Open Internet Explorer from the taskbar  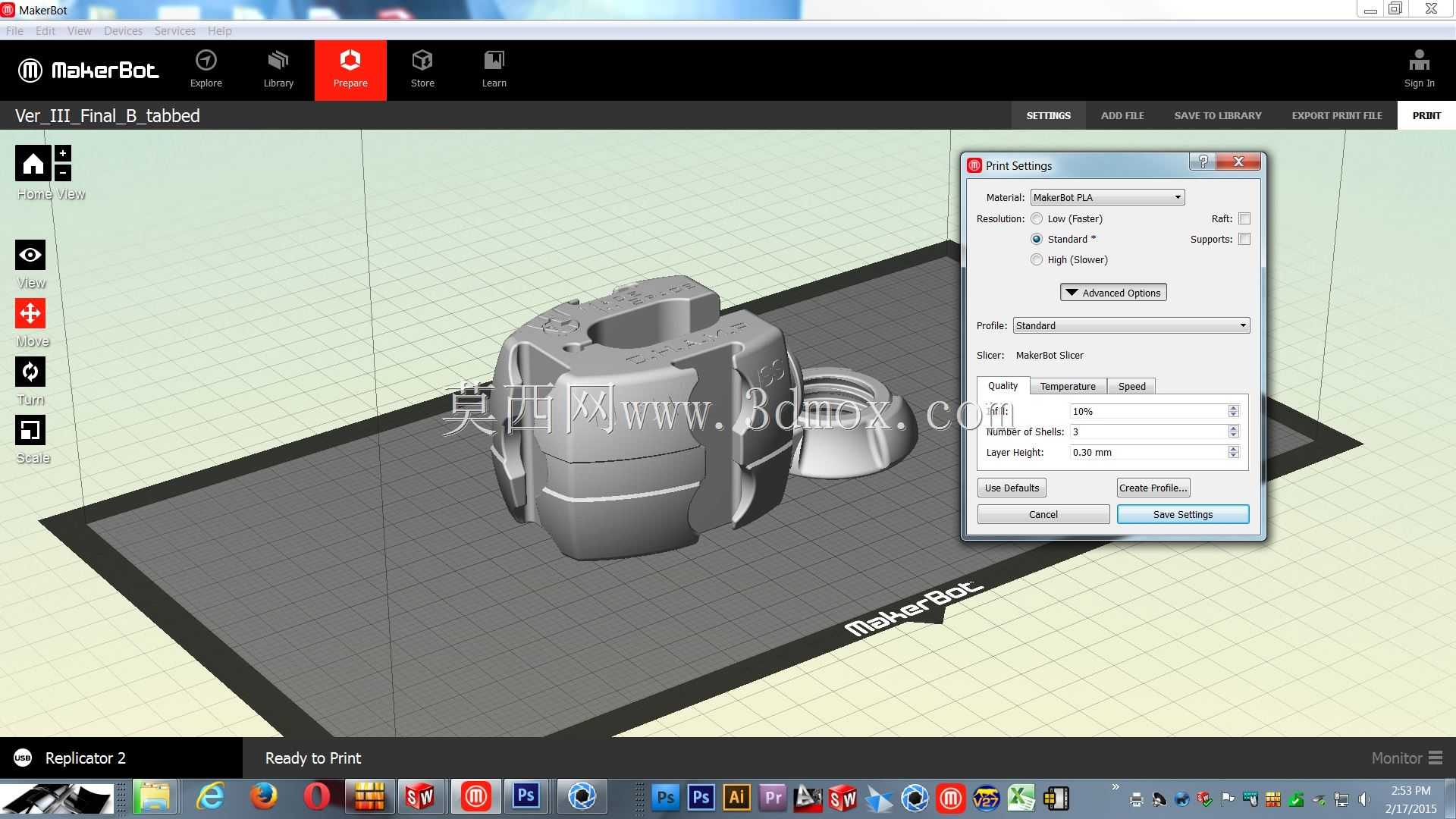210,797
